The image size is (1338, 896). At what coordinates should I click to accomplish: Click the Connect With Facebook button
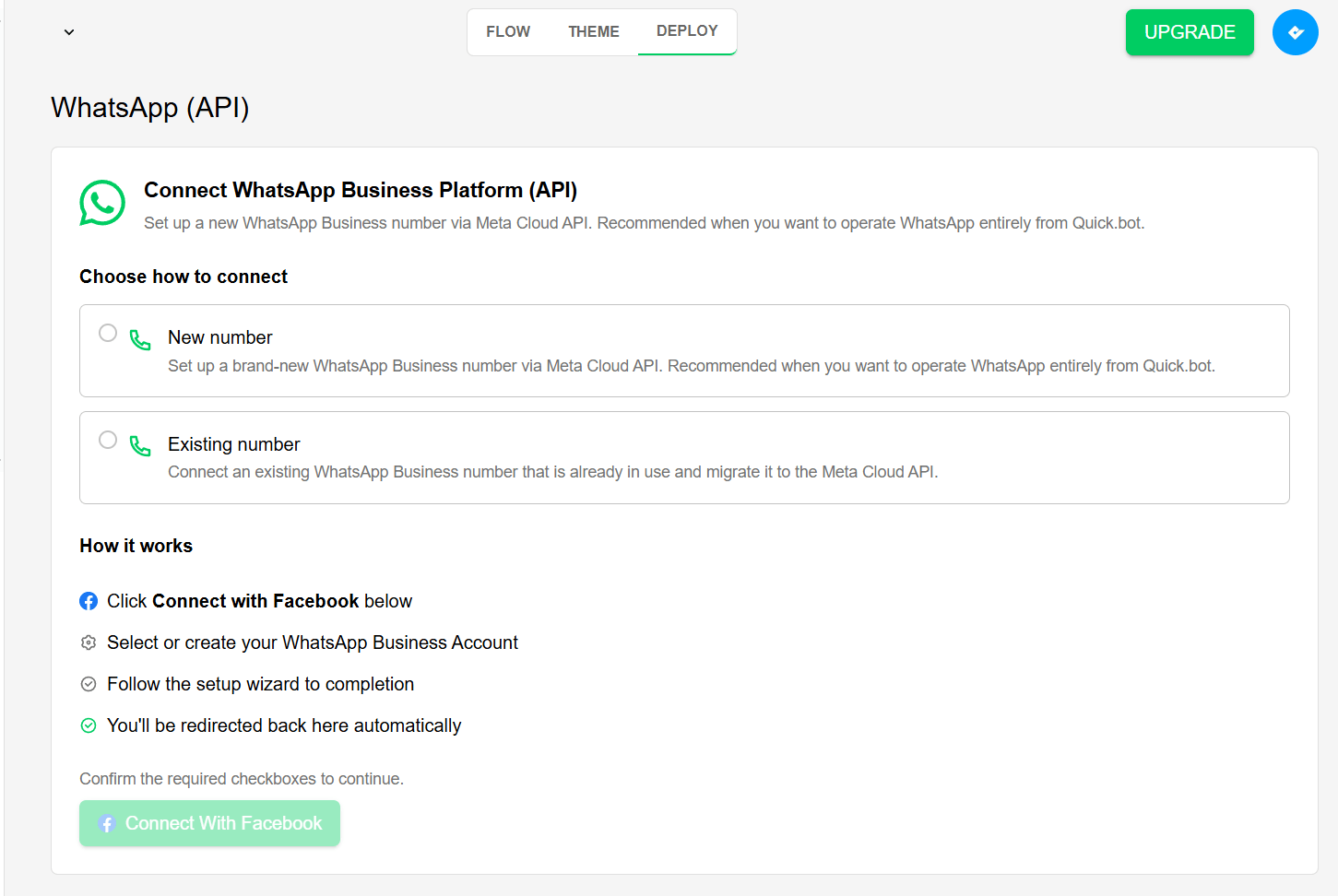coord(209,823)
